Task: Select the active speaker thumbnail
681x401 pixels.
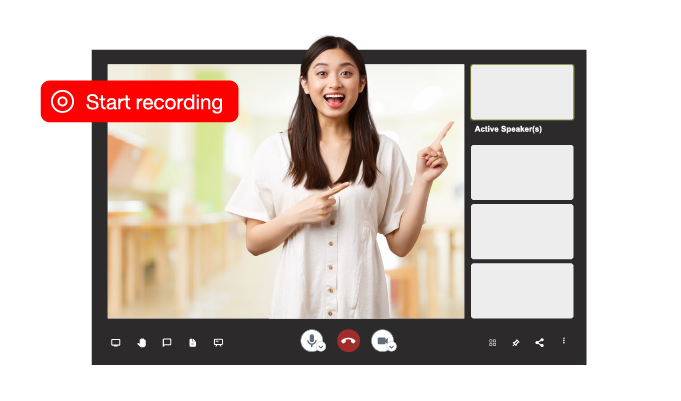Action: point(522,93)
